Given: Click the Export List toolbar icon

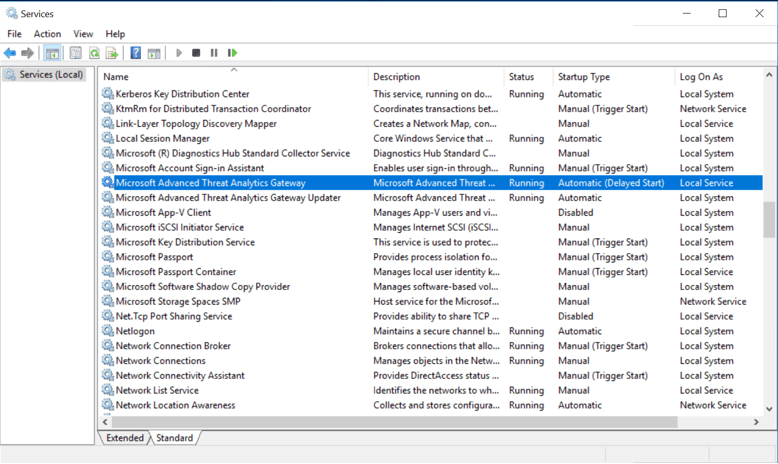Looking at the screenshot, I should coord(112,53).
